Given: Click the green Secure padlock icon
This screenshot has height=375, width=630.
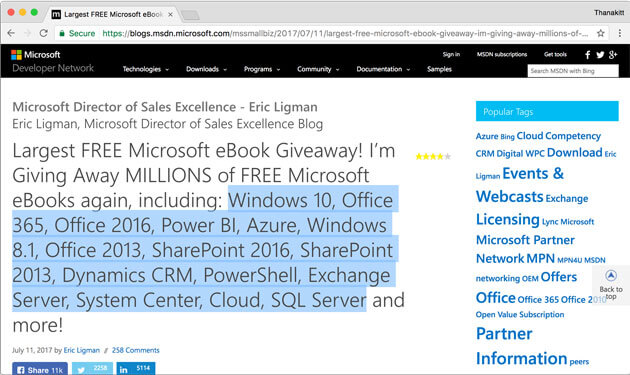Looking at the screenshot, I should 61,33.
